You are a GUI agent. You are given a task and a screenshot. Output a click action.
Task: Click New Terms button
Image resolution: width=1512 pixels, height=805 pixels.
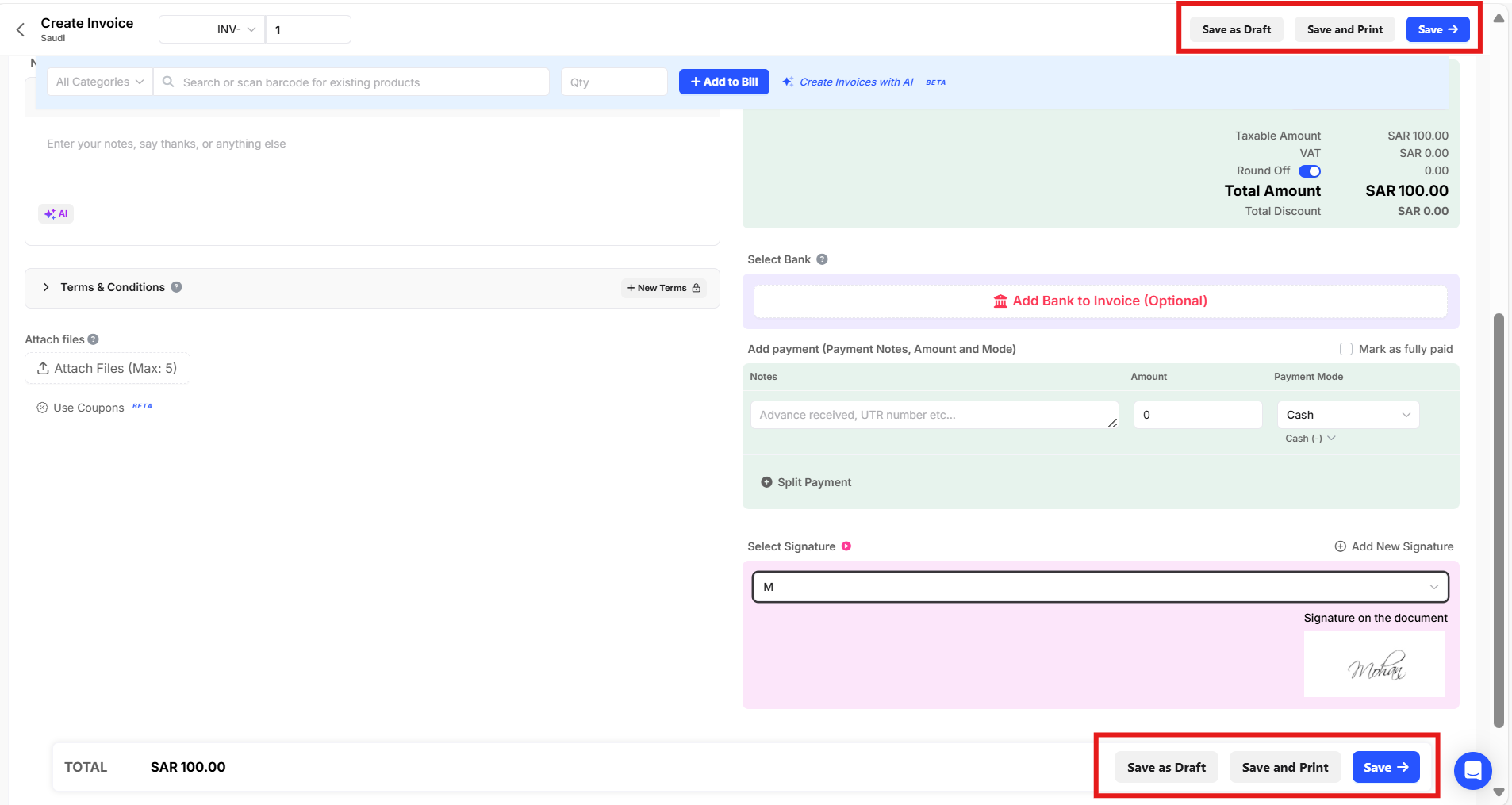click(663, 288)
